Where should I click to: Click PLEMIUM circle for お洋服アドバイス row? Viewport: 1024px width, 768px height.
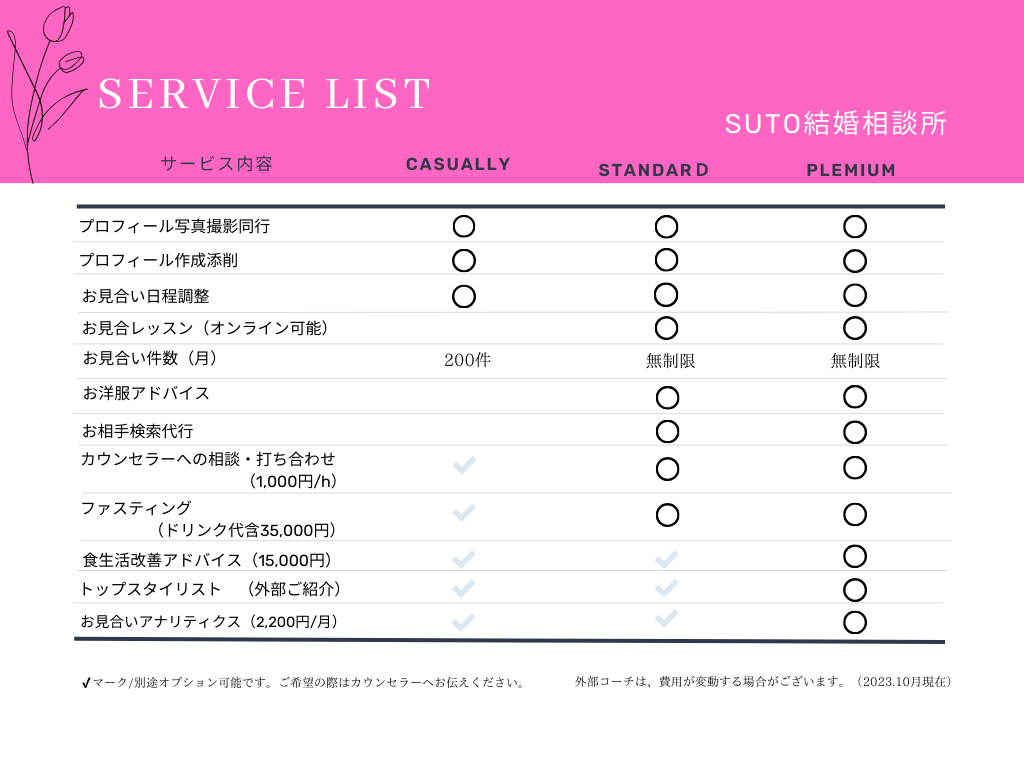click(x=855, y=396)
